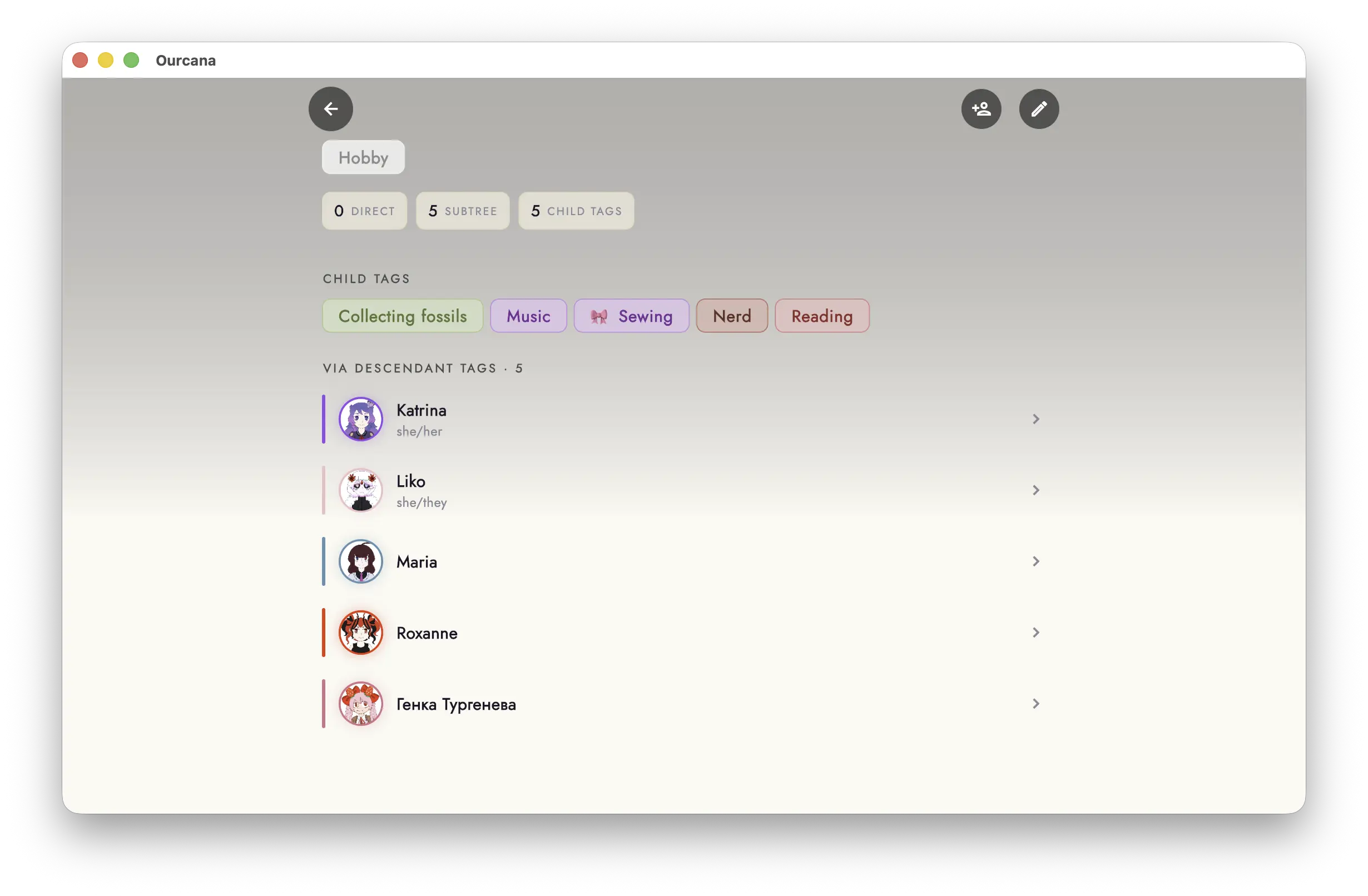Open the Roxanne member name
1368x896 pixels.
pyautogui.click(x=427, y=633)
